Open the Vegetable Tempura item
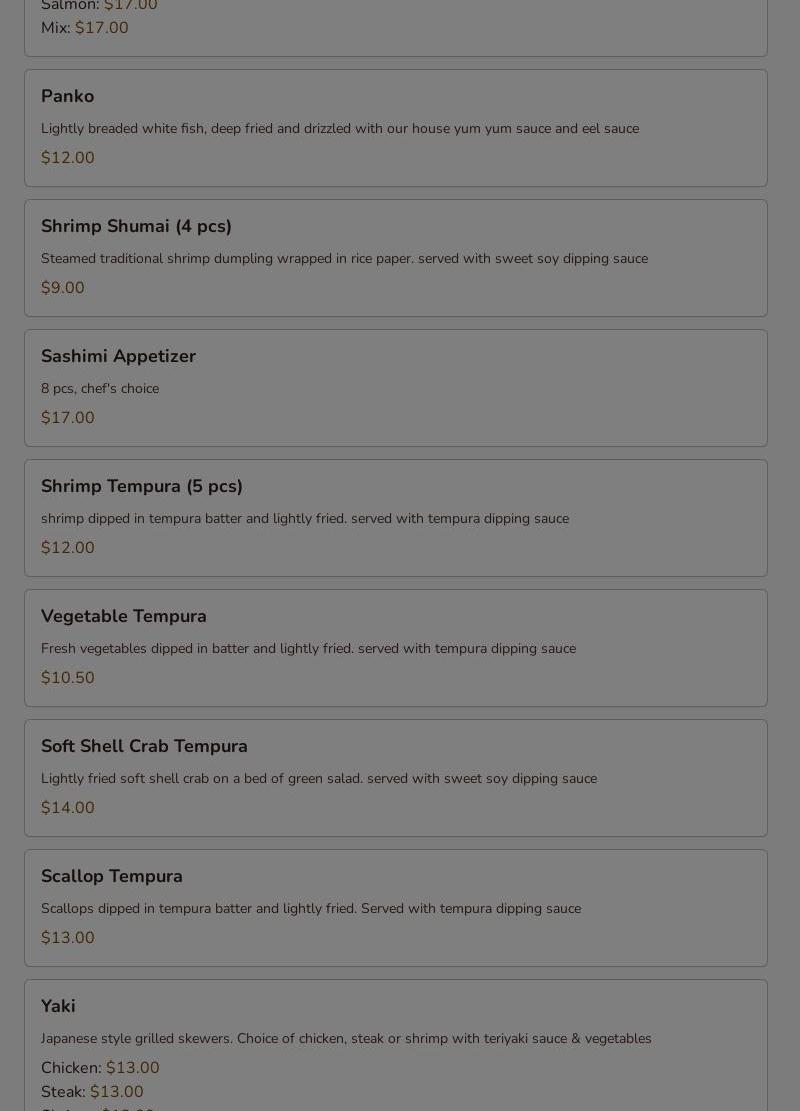 point(124,616)
